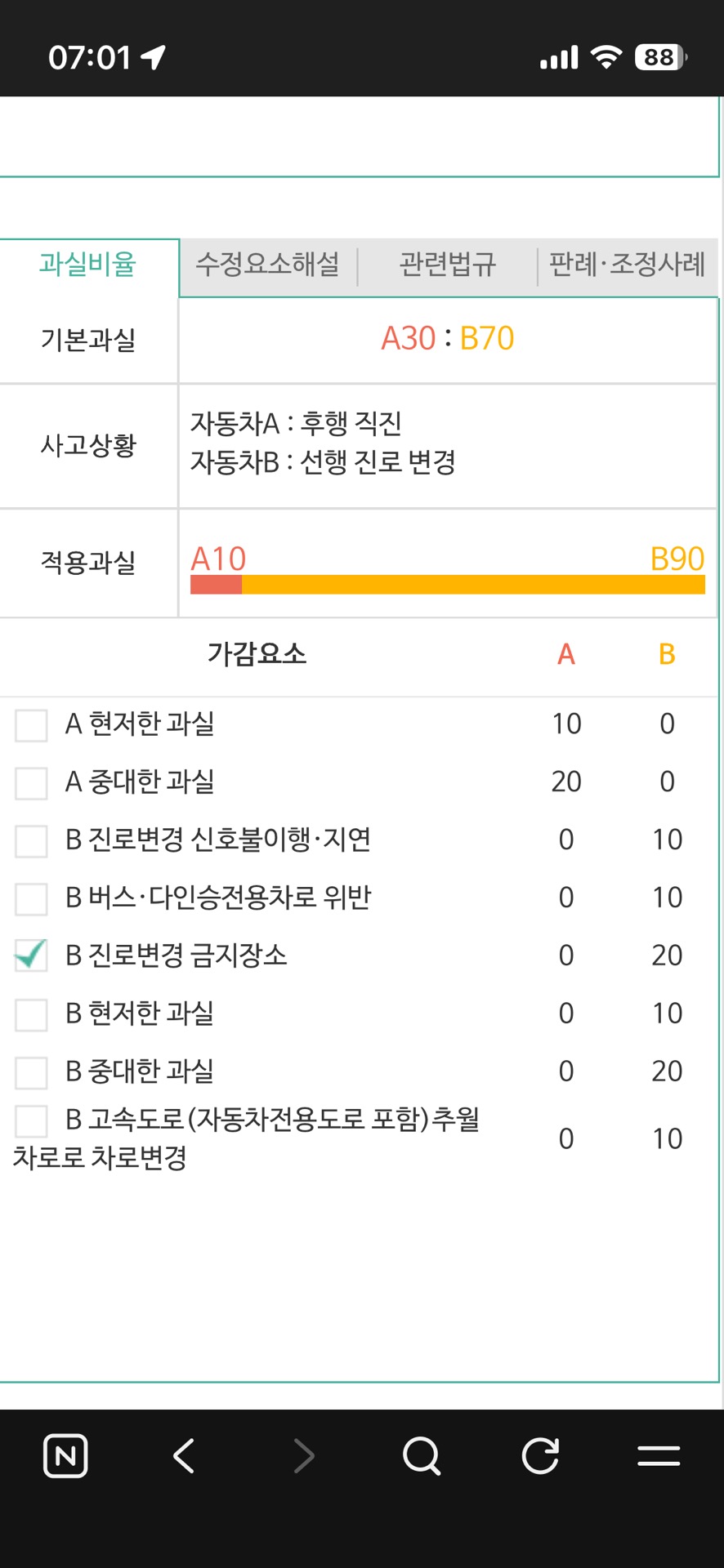Image resolution: width=724 pixels, height=1568 pixels.
Task: Tap the Wi-Fi status icon
Action: point(606,57)
